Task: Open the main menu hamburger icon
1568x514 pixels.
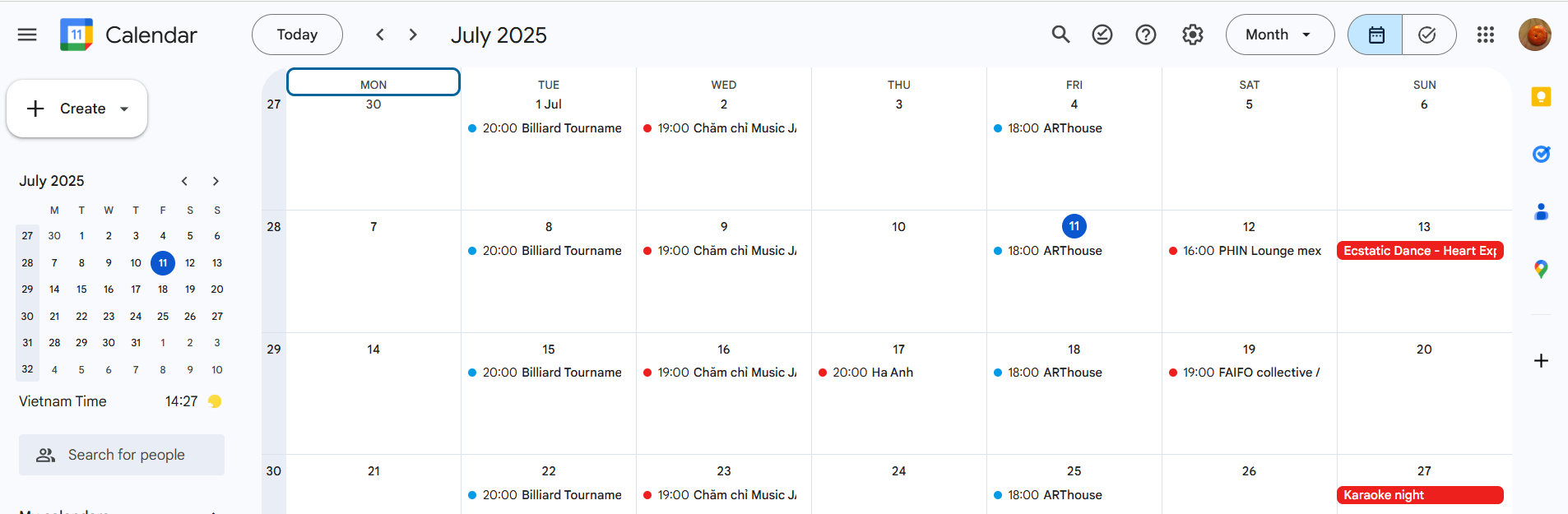Action: click(x=27, y=35)
